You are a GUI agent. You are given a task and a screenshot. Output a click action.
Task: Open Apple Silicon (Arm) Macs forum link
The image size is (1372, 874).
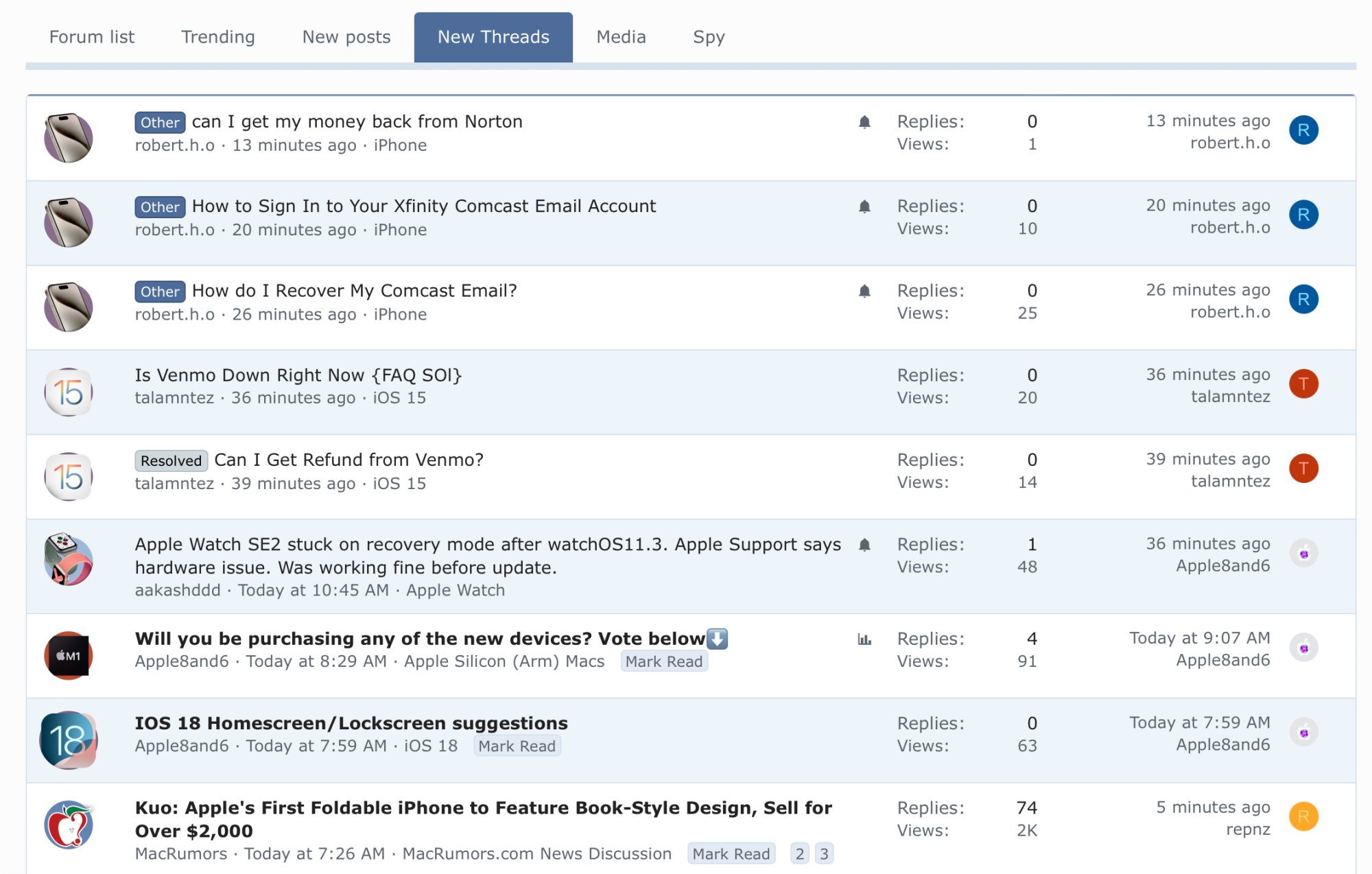coord(504,661)
